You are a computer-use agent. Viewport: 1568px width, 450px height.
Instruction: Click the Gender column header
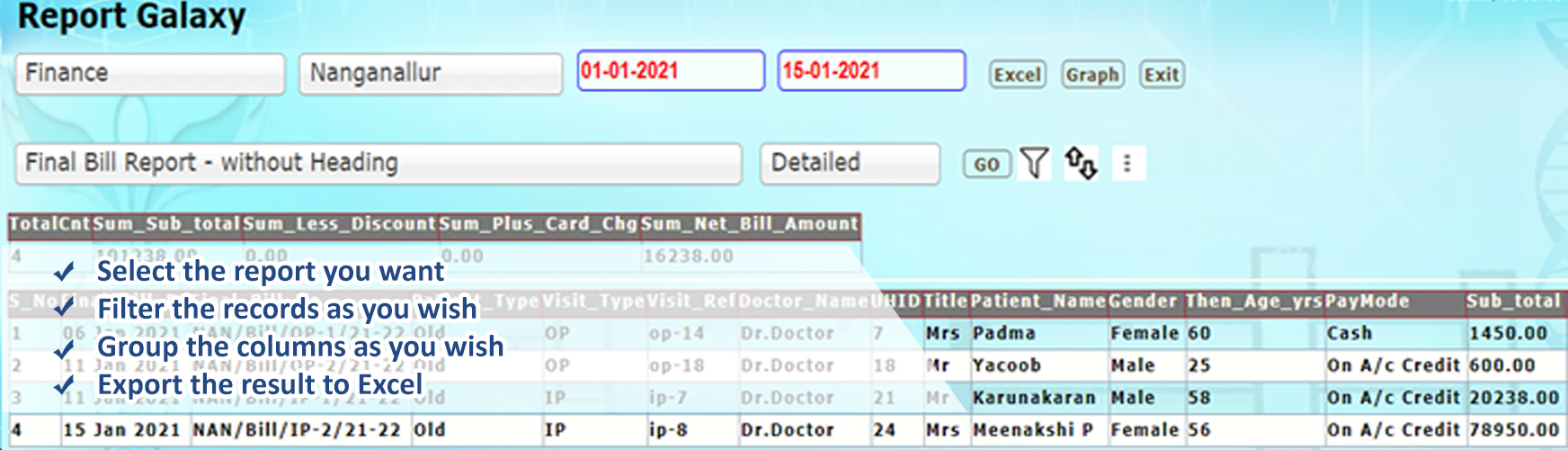pyautogui.click(x=1143, y=301)
